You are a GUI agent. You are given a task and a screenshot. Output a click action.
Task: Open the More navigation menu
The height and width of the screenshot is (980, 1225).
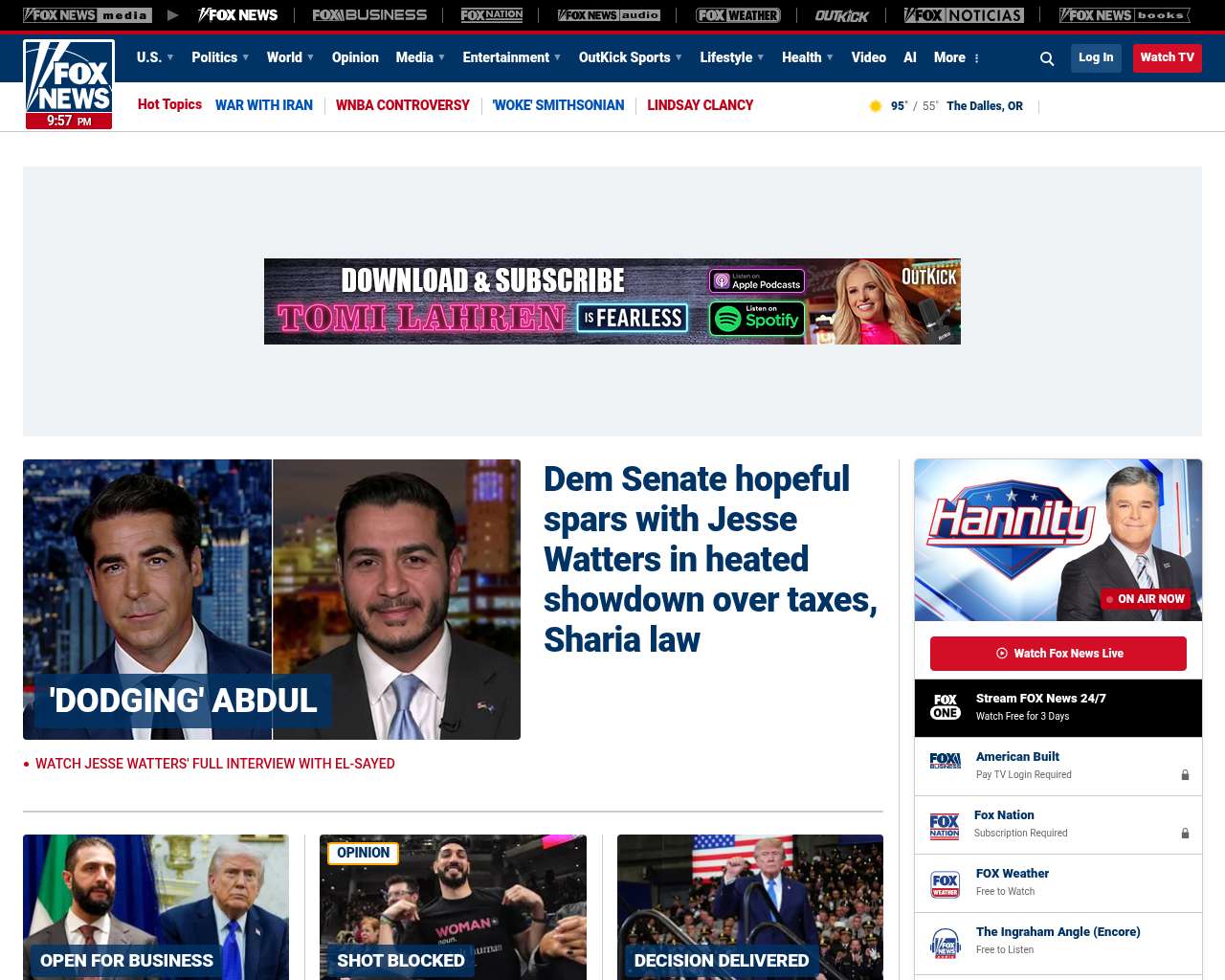[957, 57]
